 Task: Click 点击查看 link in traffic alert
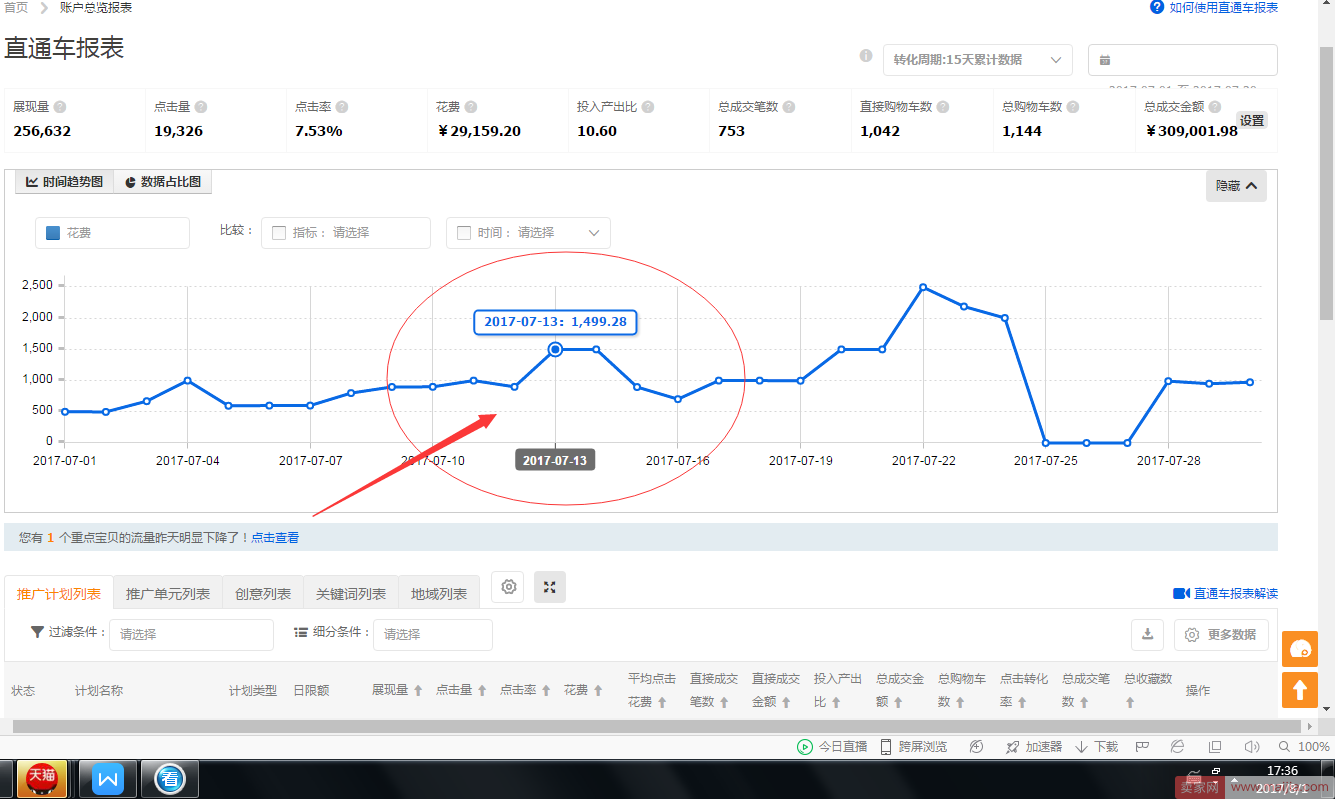coord(275,538)
